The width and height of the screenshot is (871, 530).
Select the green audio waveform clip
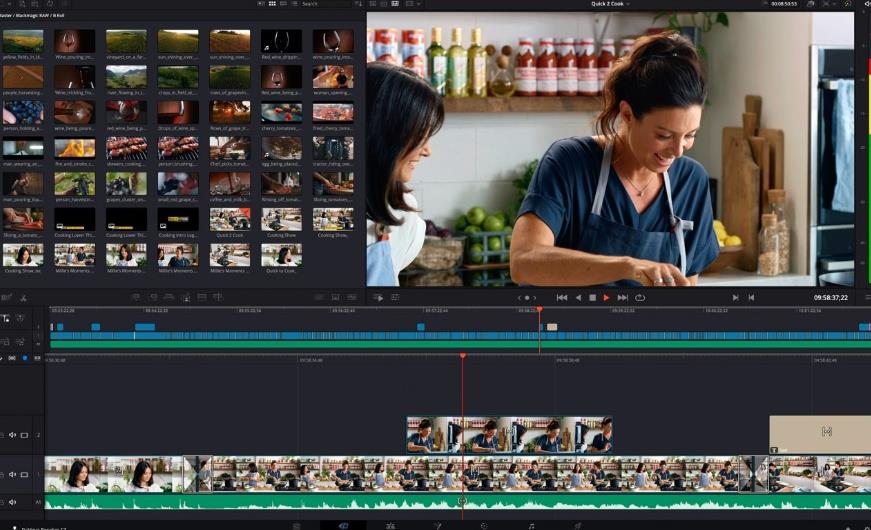pyautogui.click(x=458, y=502)
